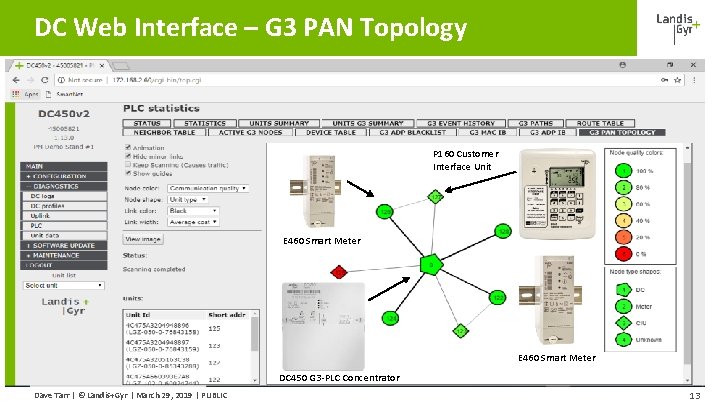Click the saved-password key icon in the address bar
720x405 pixels.
[x=664, y=80]
